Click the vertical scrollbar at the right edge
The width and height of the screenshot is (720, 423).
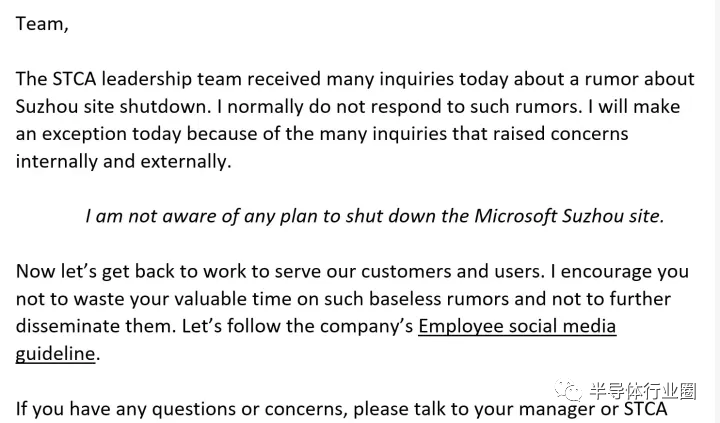tap(717, 211)
